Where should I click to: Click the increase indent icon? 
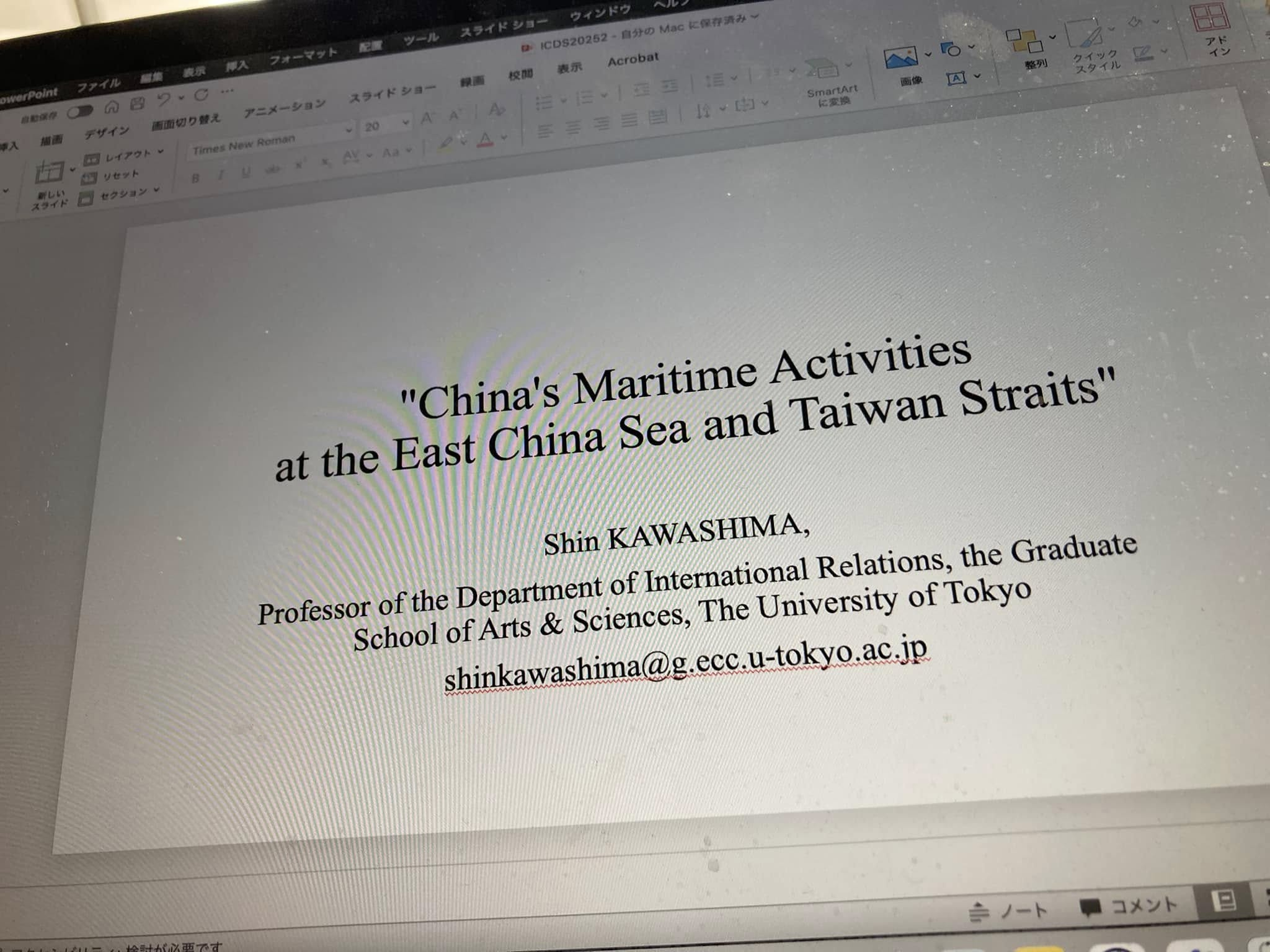pos(668,87)
